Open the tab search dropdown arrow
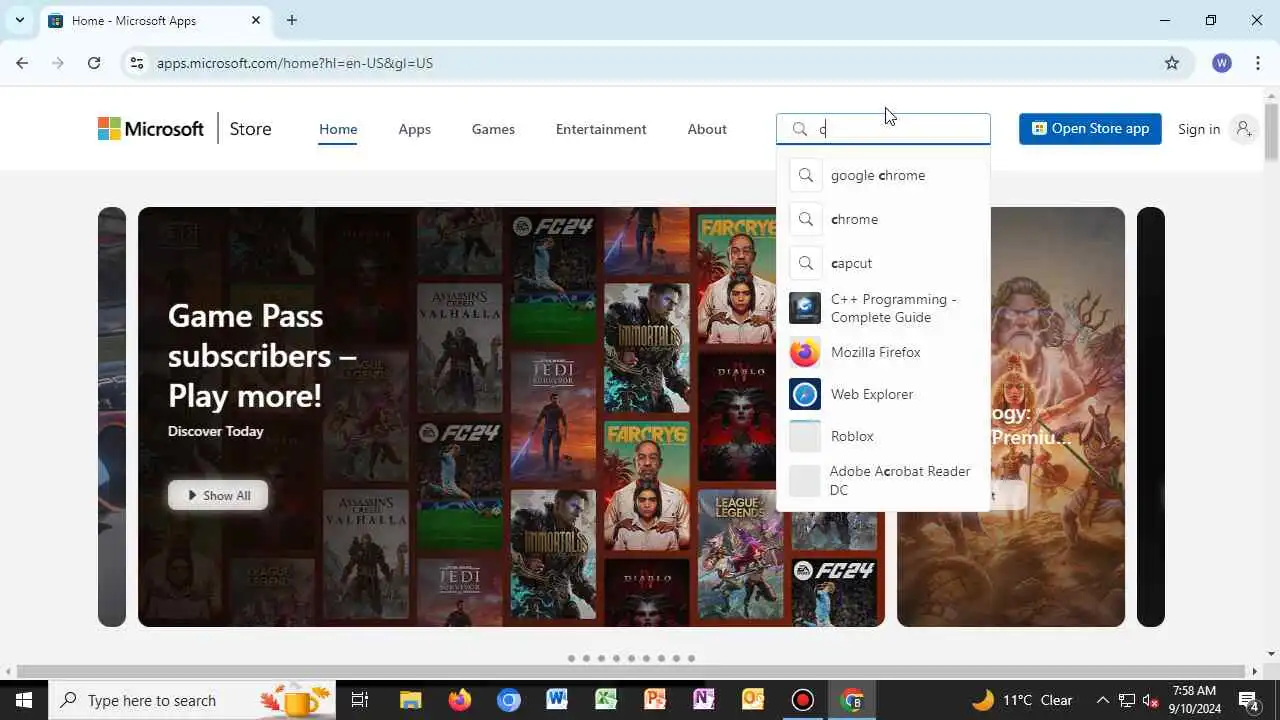 point(19,20)
